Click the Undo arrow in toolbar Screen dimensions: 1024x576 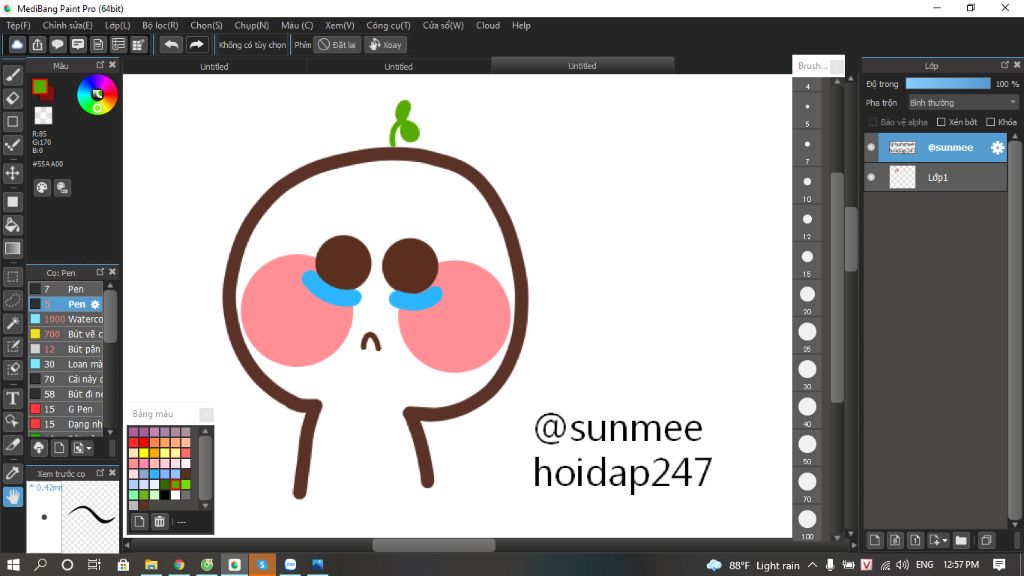coord(171,44)
